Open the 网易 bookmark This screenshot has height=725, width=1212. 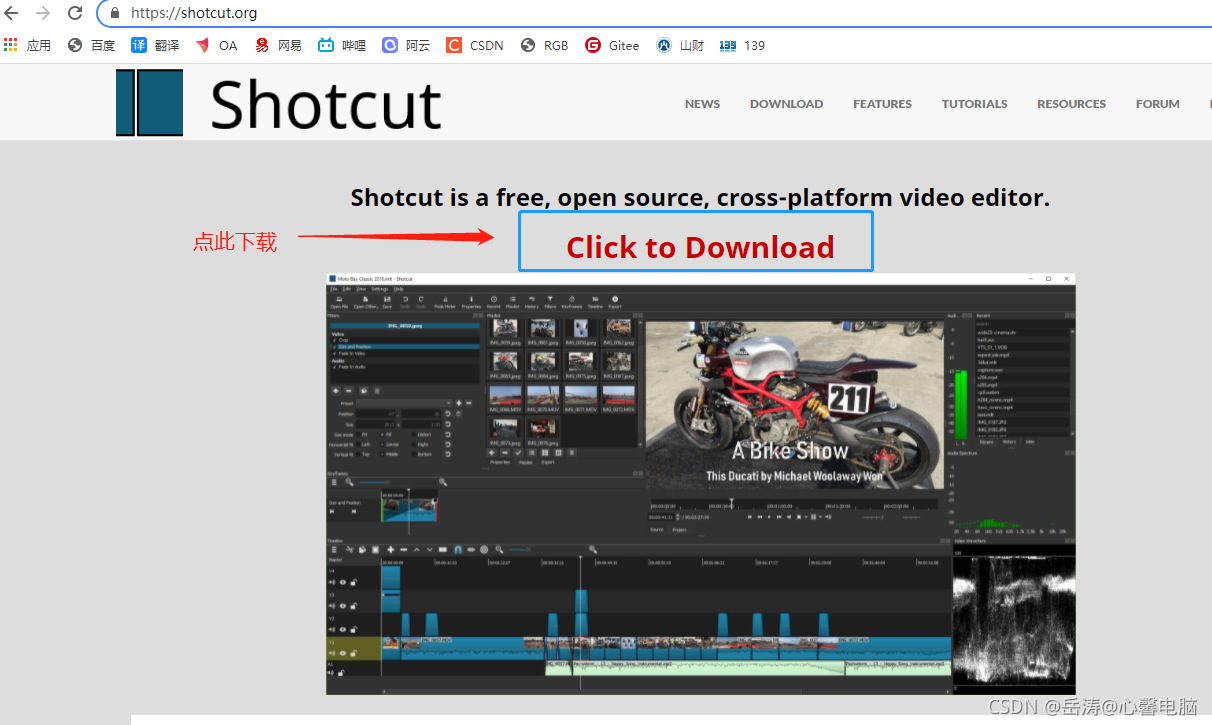pyautogui.click(x=278, y=45)
